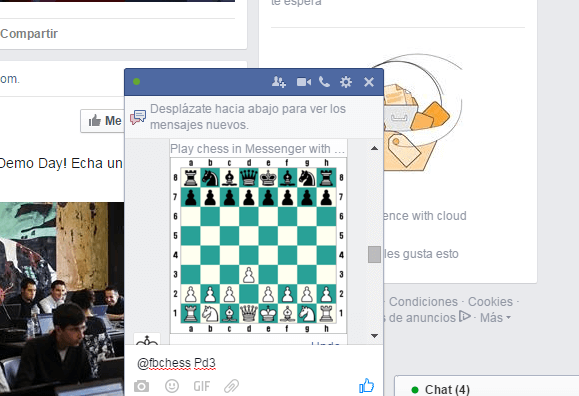Attach a file with the paperclip
The height and width of the screenshot is (396, 579).
tap(232, 386)
